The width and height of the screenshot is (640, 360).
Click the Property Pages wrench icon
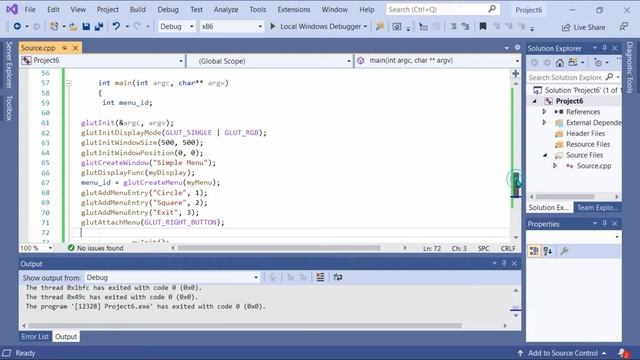coord(564,251)
